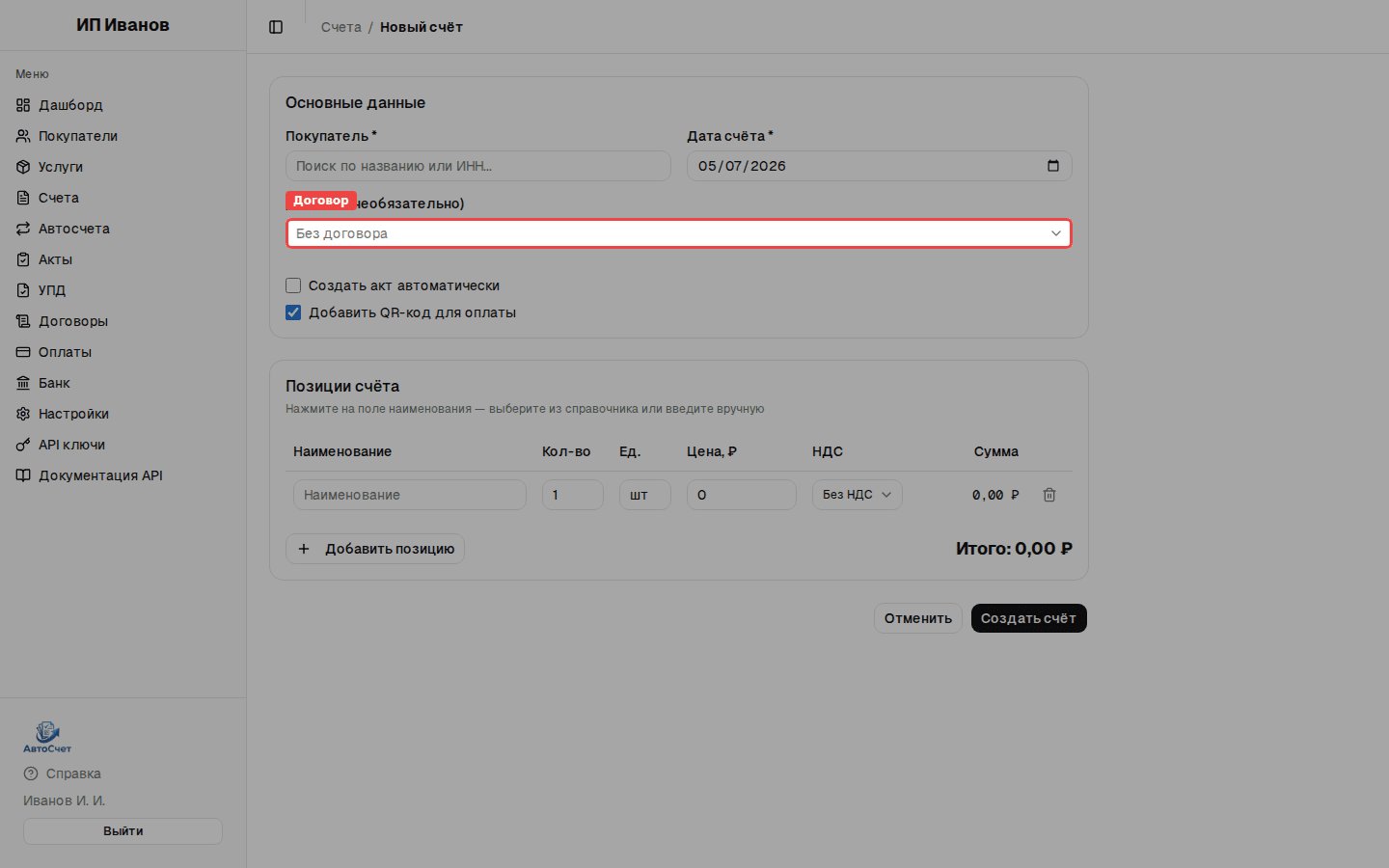The width and height of the screenshot is (1389, 868).
Task: Enable Создать акт автоматически checkbox
Action: point(293,285)
